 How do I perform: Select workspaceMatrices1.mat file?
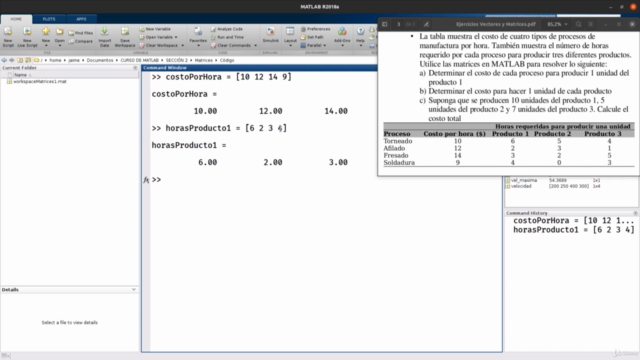[x=40, y=81]
